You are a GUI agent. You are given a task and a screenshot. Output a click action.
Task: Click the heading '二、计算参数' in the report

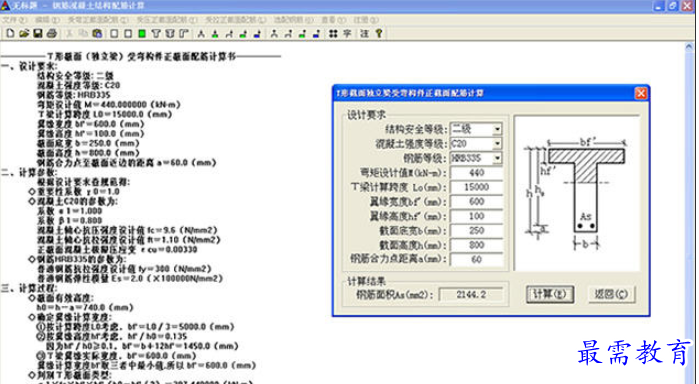(30, 173)
